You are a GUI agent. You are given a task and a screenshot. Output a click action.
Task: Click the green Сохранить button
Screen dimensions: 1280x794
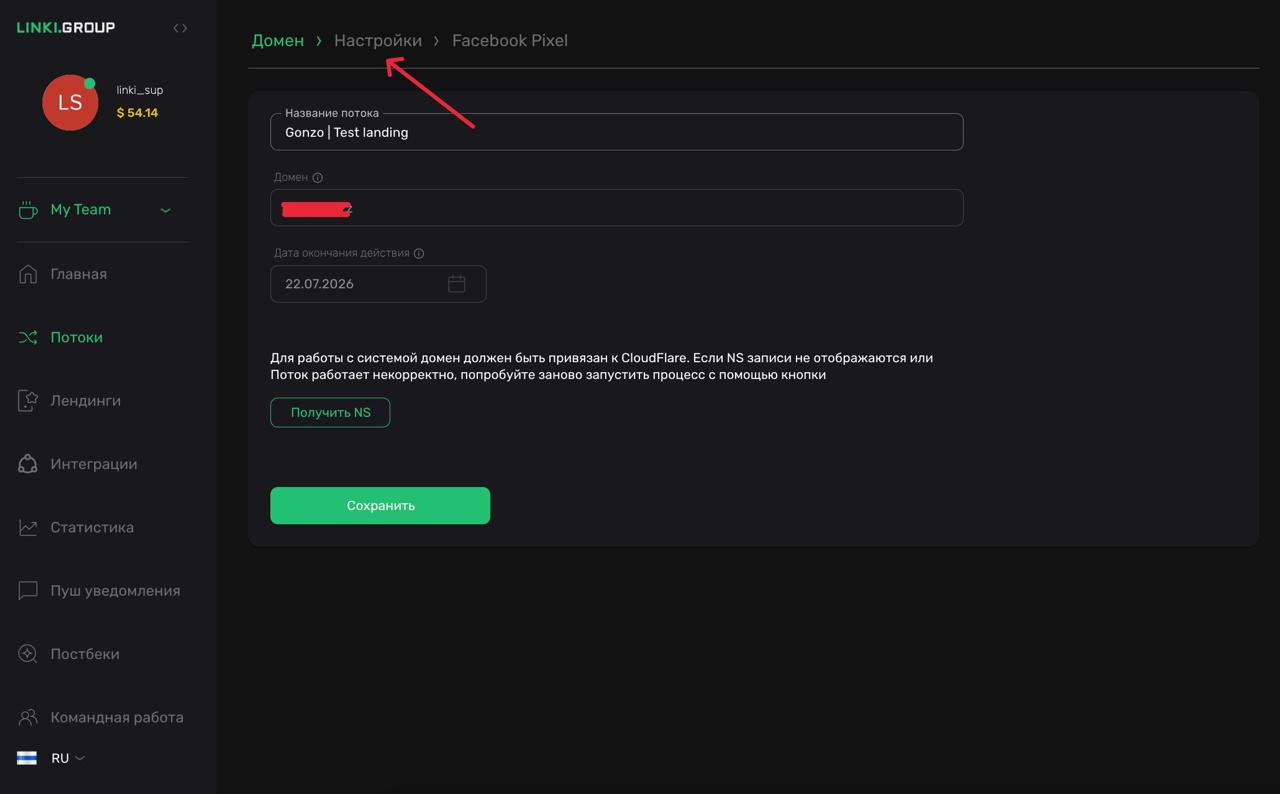click(380, 506)
